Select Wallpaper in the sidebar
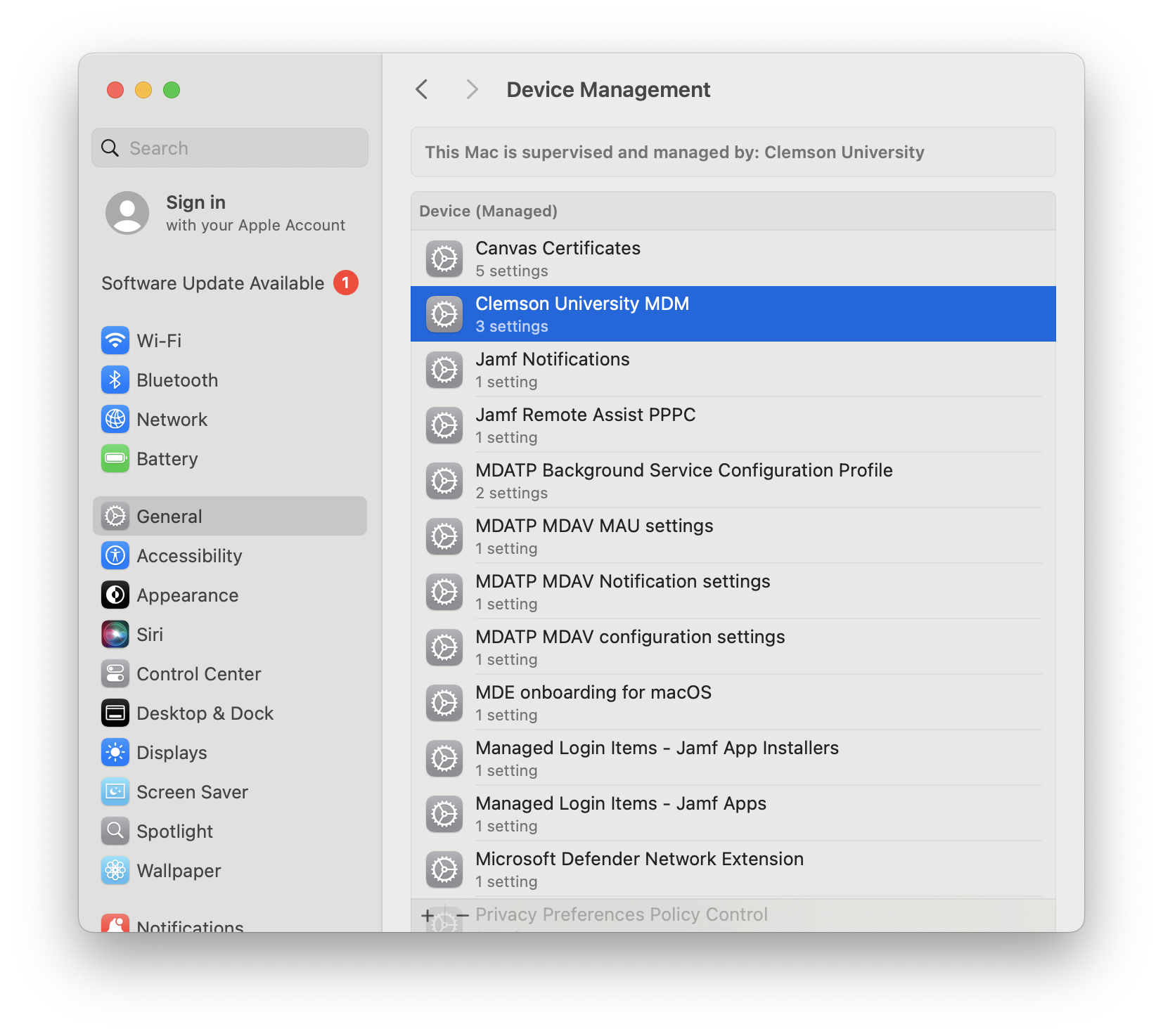This screenshot has width=1163, height=1036. pos(230,871)
